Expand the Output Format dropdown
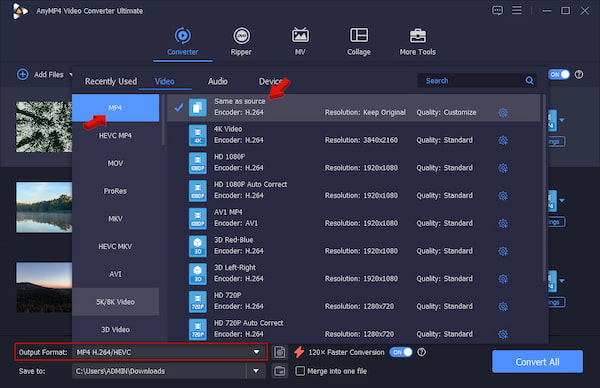 click(256, 352)
